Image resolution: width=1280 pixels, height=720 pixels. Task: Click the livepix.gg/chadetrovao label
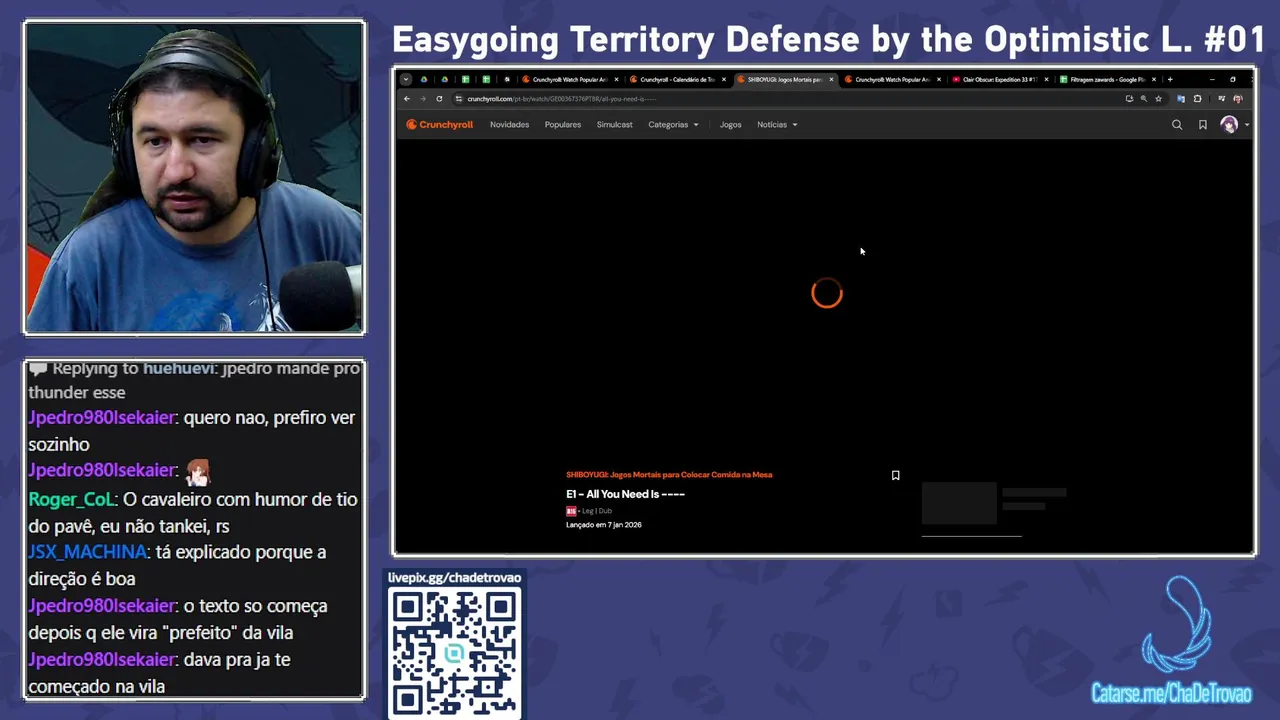(x=454, y=577)
